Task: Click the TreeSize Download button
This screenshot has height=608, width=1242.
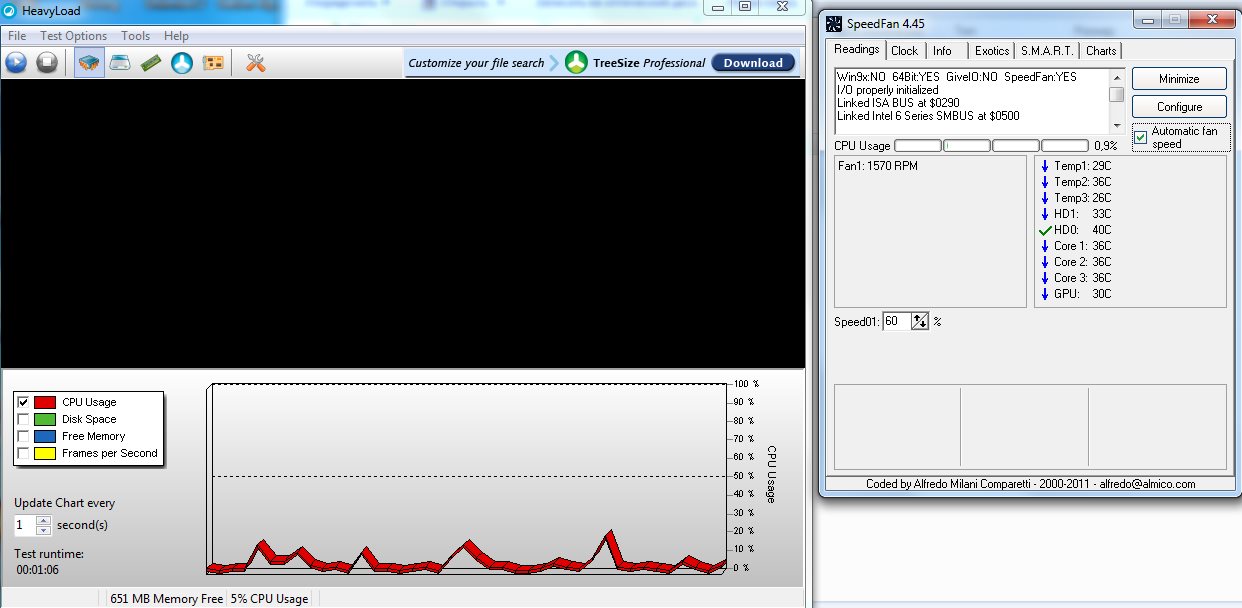Action: 753,63
